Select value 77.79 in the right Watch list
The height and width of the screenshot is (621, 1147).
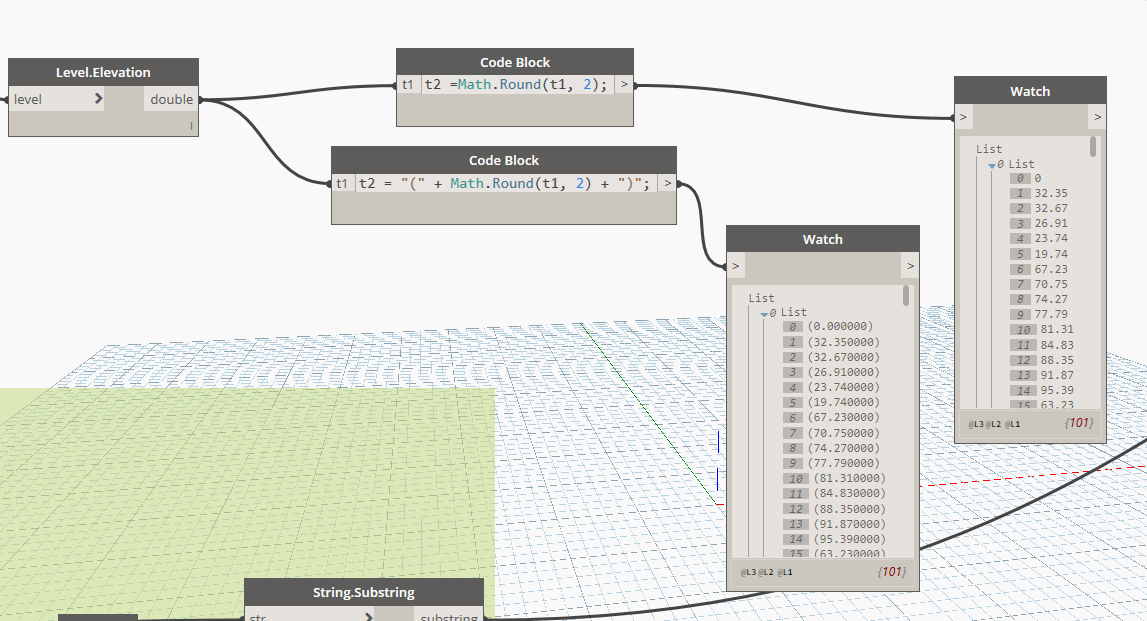pyautogui.click(x=1050, y=315)
